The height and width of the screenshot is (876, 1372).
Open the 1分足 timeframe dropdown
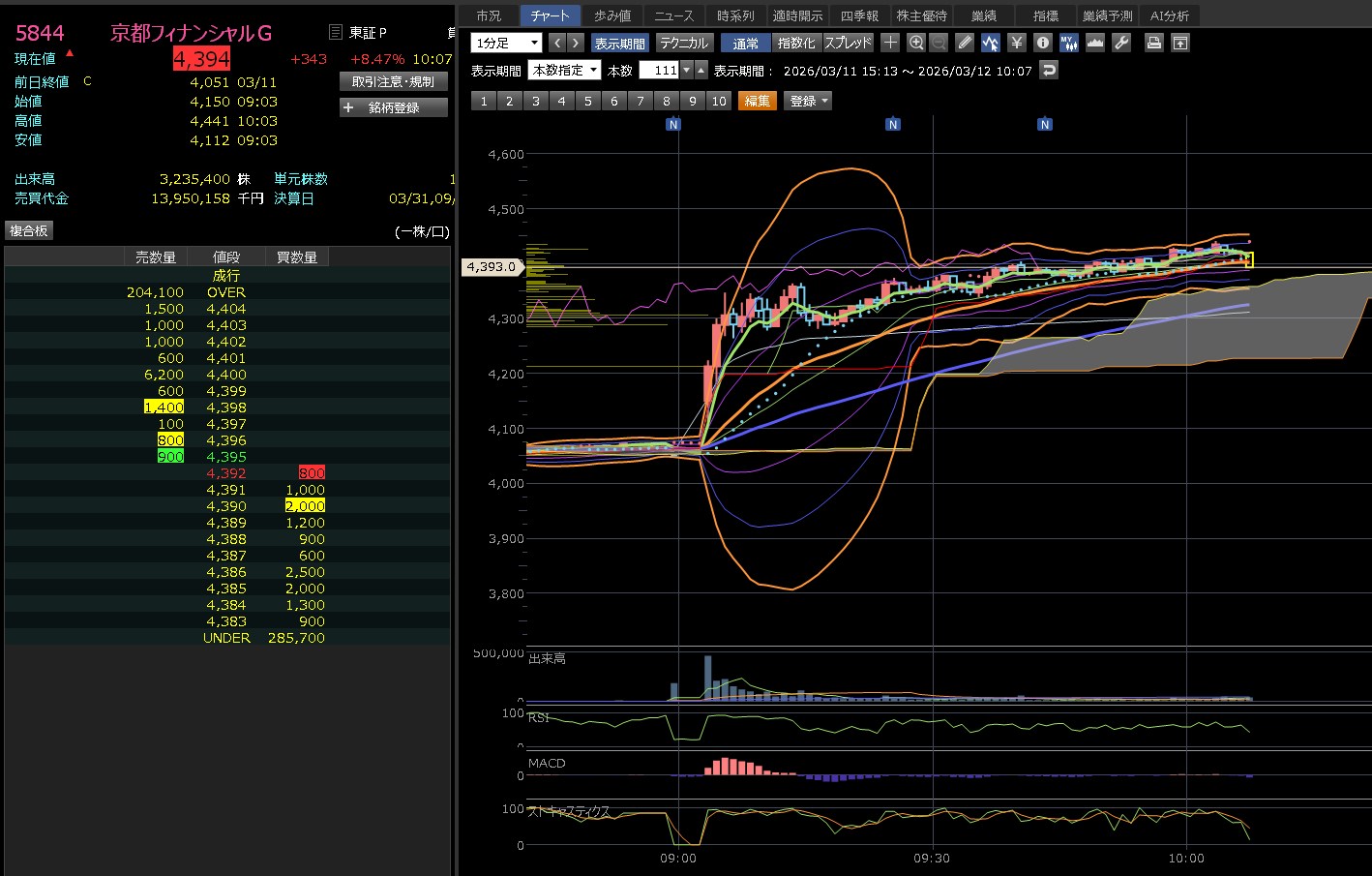(506, 43)
